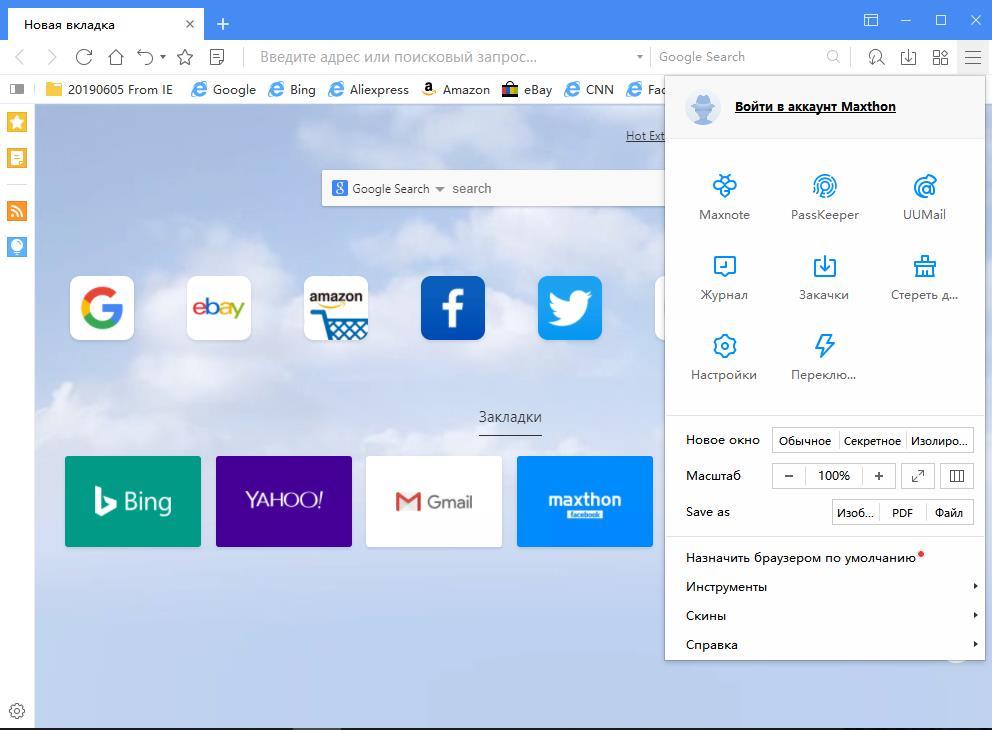Open the maxthon facebook tile

[x=585, y=502]
